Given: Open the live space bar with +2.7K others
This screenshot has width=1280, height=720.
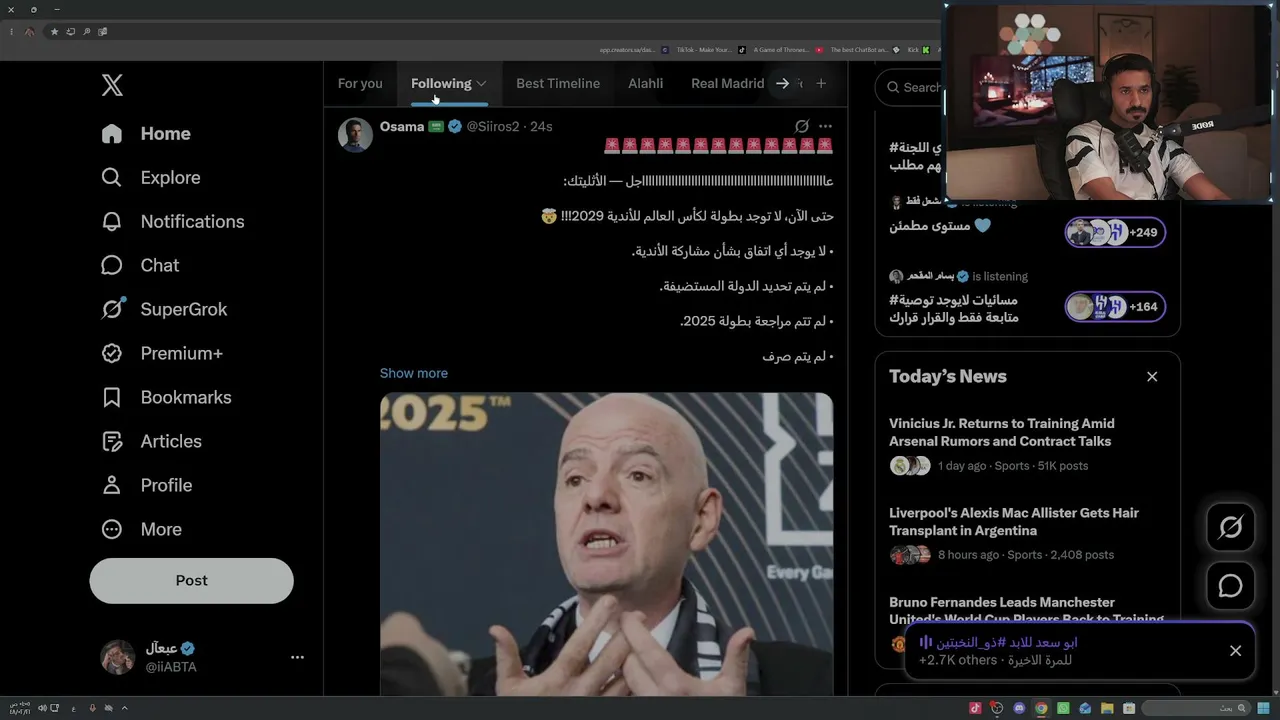Looking at the screenshot, I should pos(1079,651).
